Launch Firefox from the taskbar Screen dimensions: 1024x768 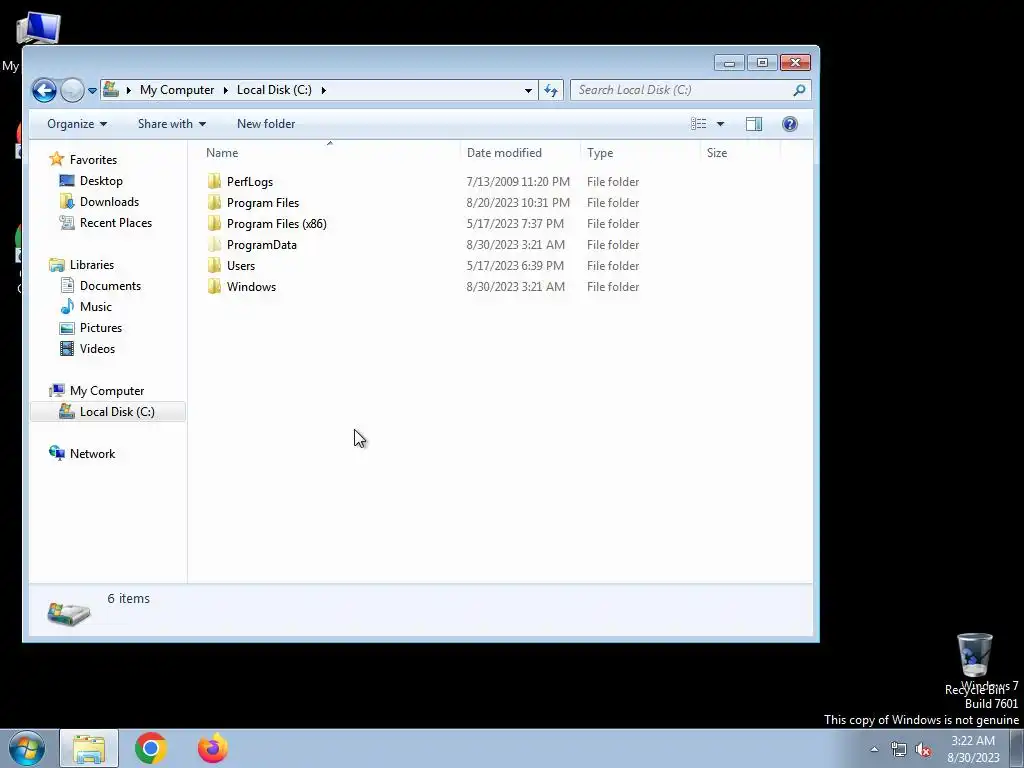[x=213, y=748]
